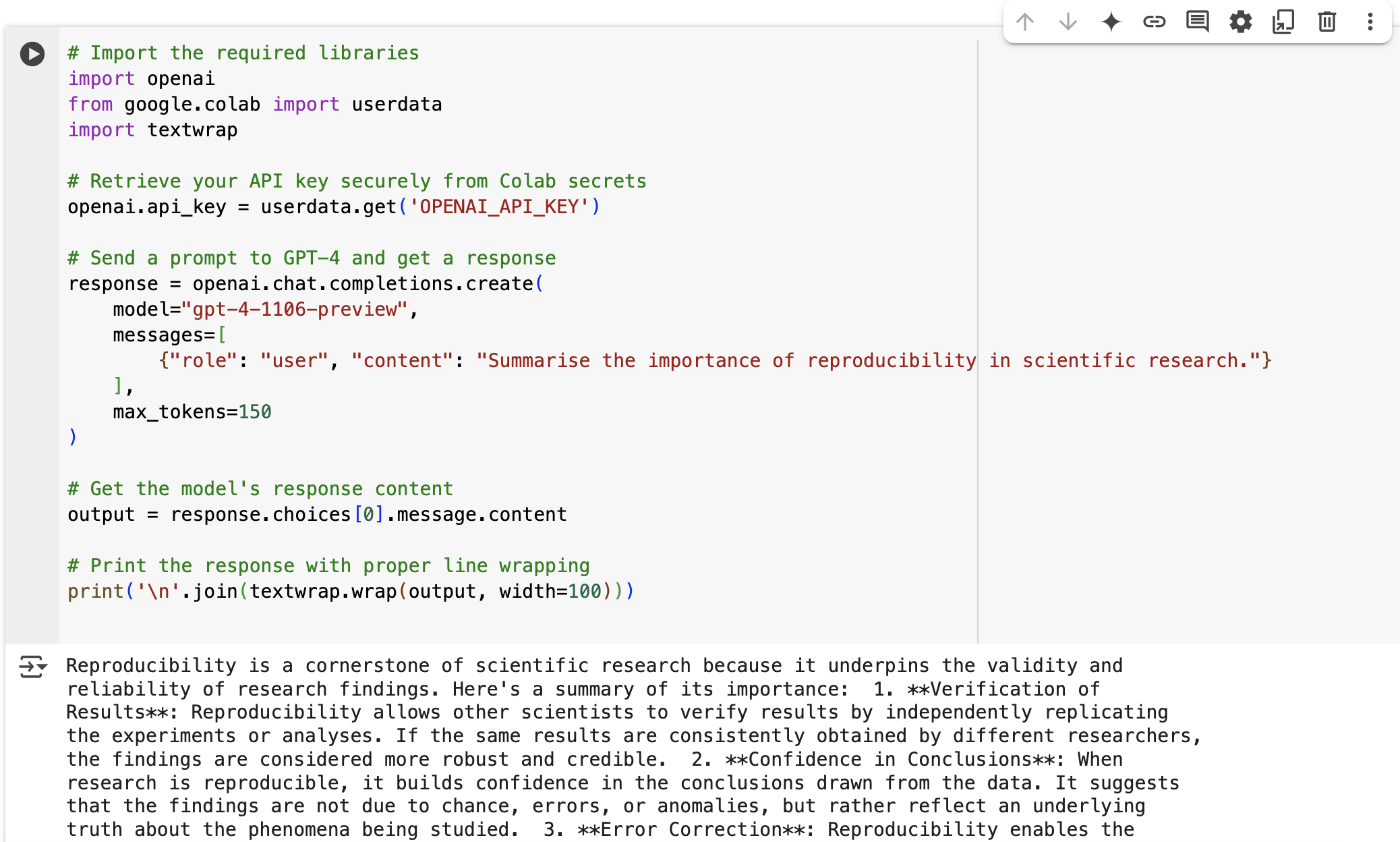
Task: Move cell up with arrow icon
Action: (x=1024, y=22)
